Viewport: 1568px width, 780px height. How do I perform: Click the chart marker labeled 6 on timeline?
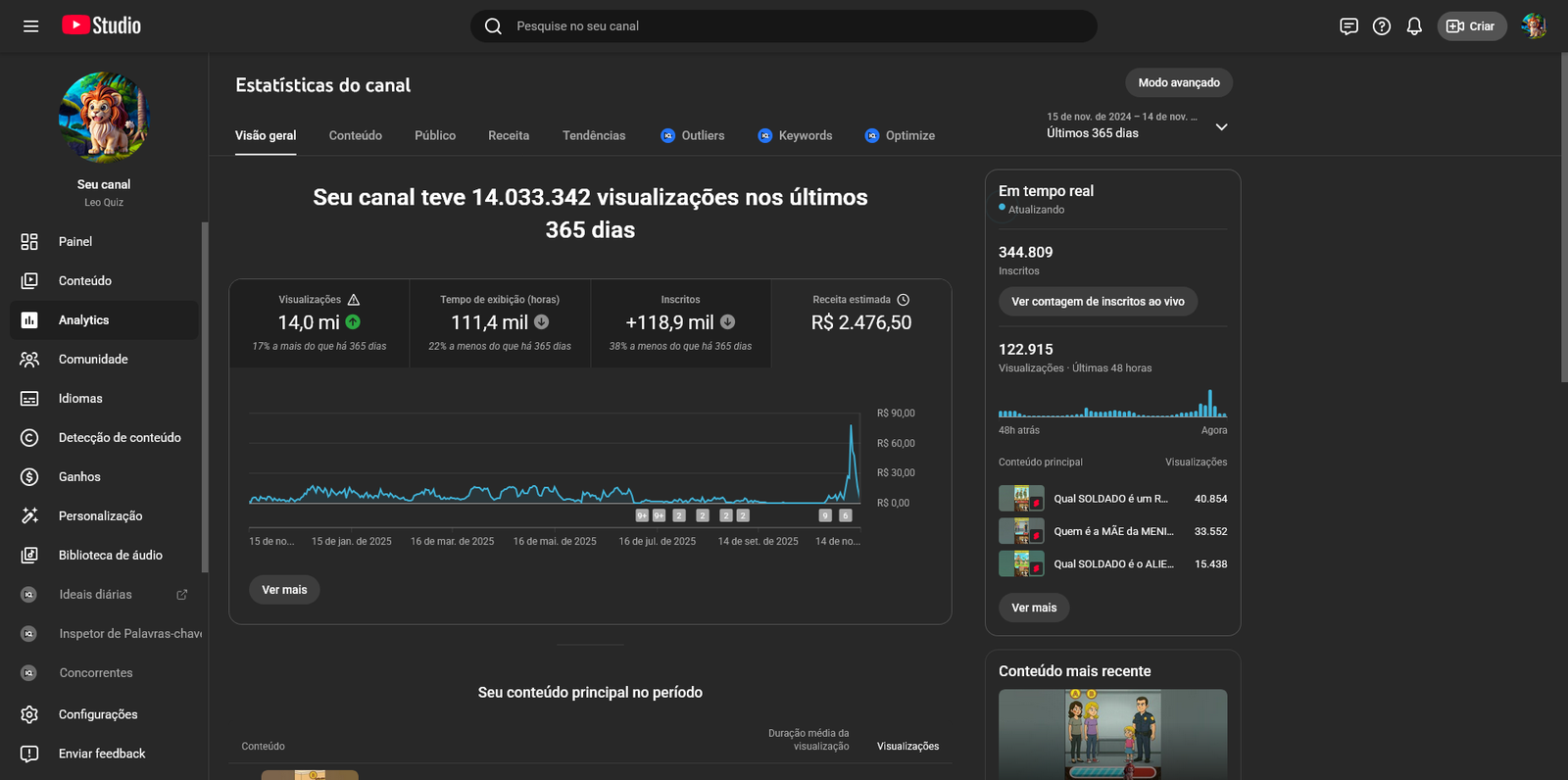click(x=846, y=515)
